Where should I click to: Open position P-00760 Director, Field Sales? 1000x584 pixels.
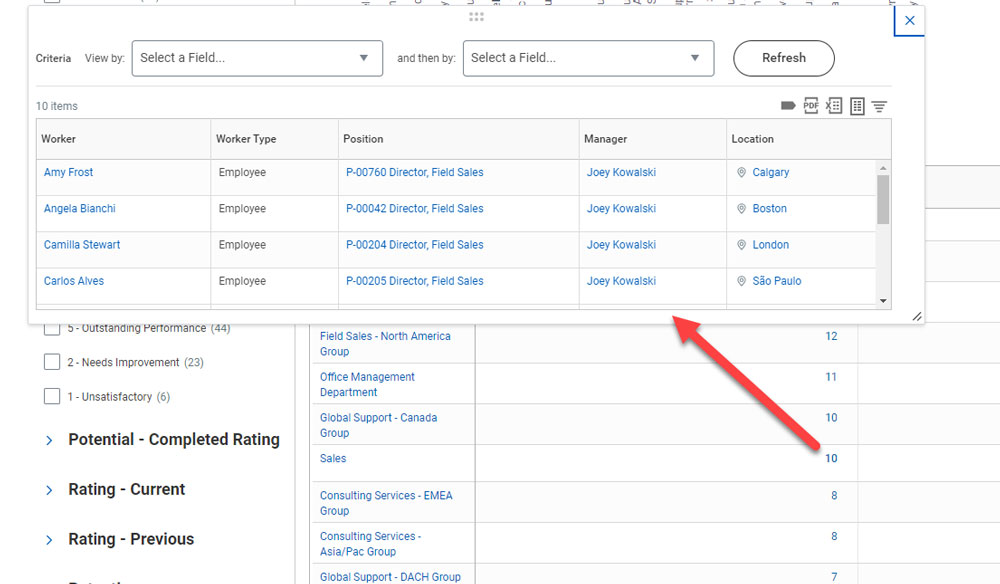[x=415, y=172]
